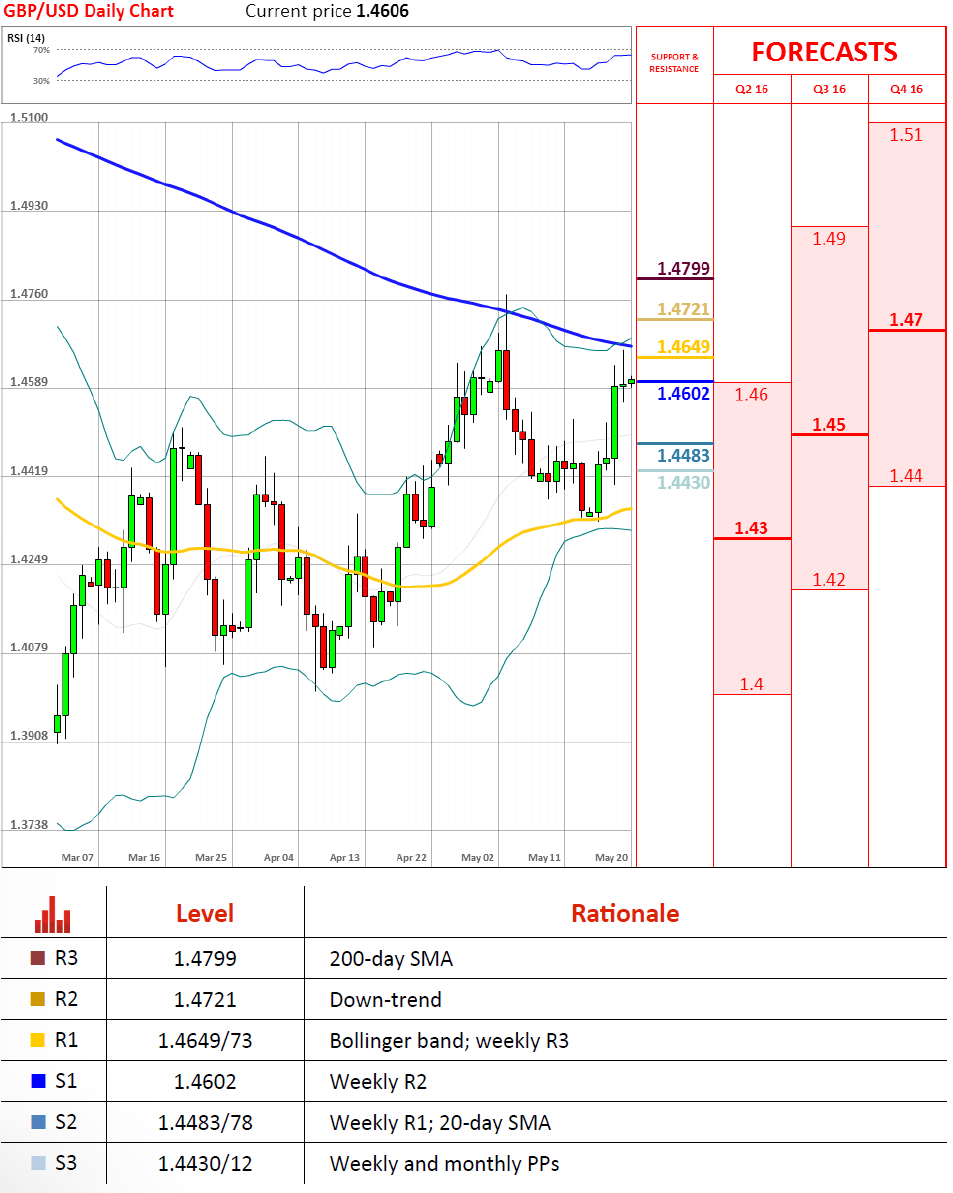Click the Q2 forecast high value 1.46
953x1193 pixels.
[x=751, y=395]
